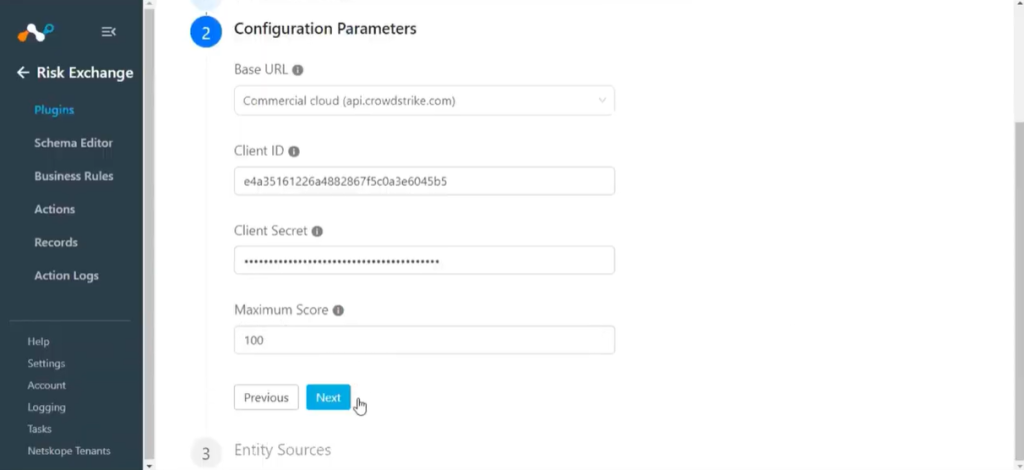
Task: Open Schema Editor in the sidebar
Action: (x=73, y=143)
